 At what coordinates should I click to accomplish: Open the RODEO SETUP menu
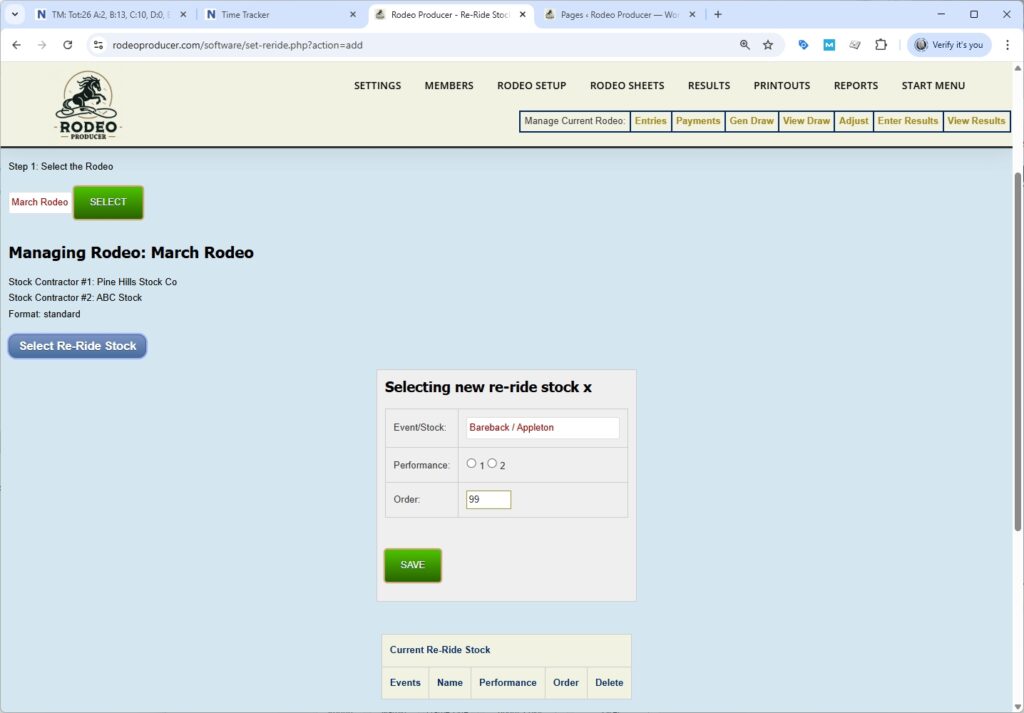click(x=531, y=86)
